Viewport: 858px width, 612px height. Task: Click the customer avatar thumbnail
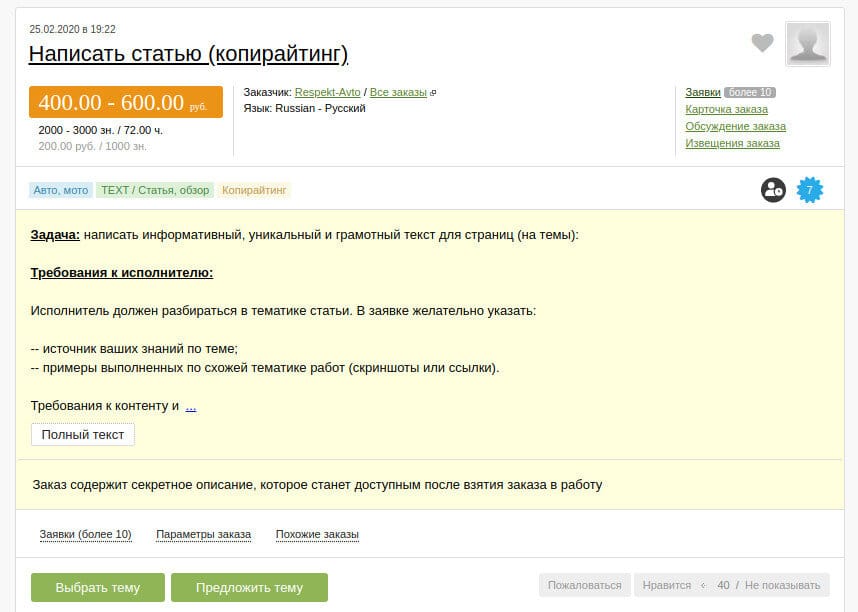(807, 44)
